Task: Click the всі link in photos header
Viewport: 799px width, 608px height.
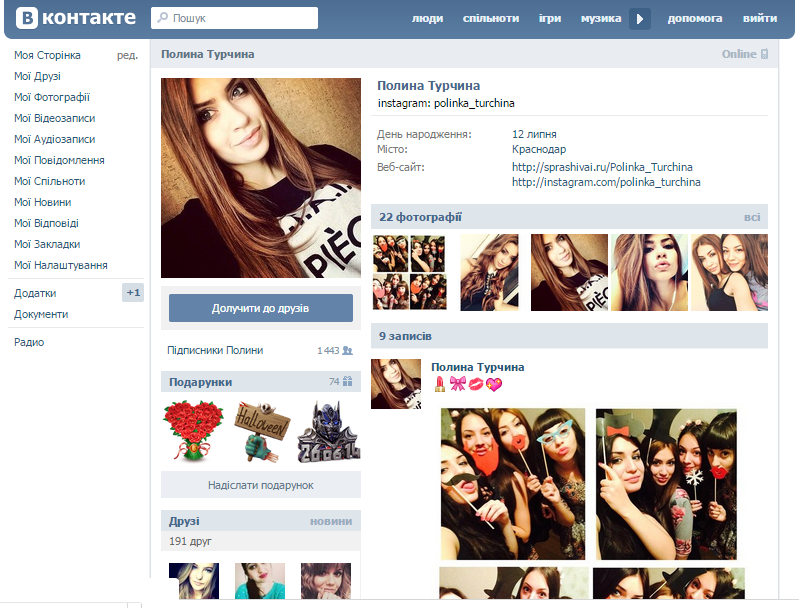Action: pos(752,217)
